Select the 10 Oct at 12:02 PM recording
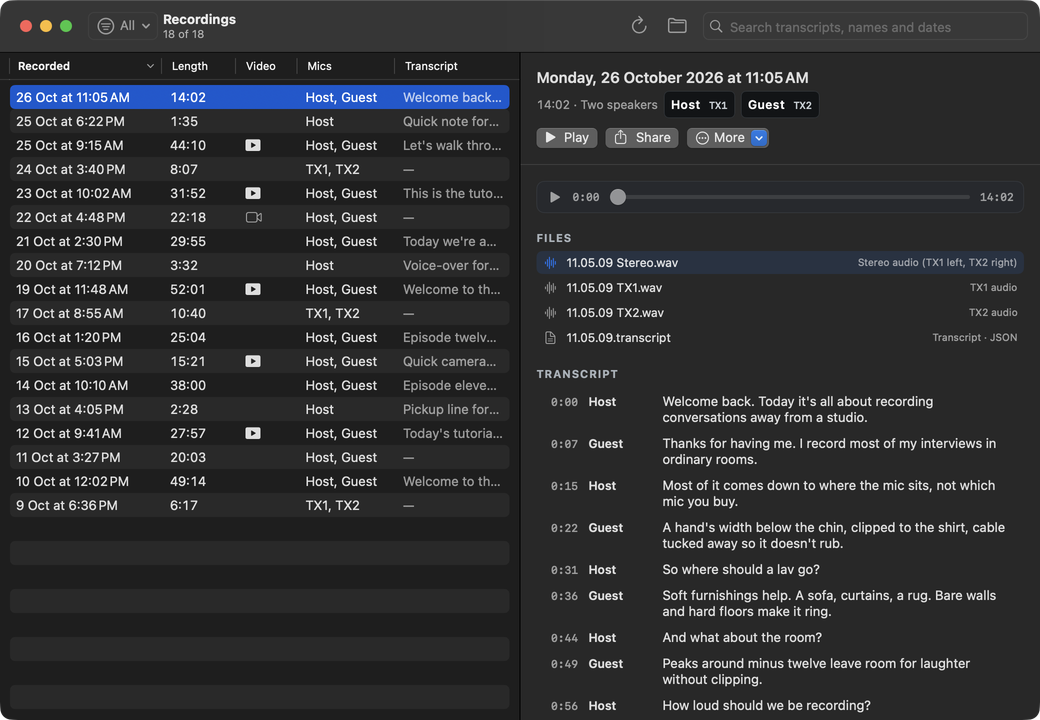Screen dimensions: 1040x720 tap(259, 481)
